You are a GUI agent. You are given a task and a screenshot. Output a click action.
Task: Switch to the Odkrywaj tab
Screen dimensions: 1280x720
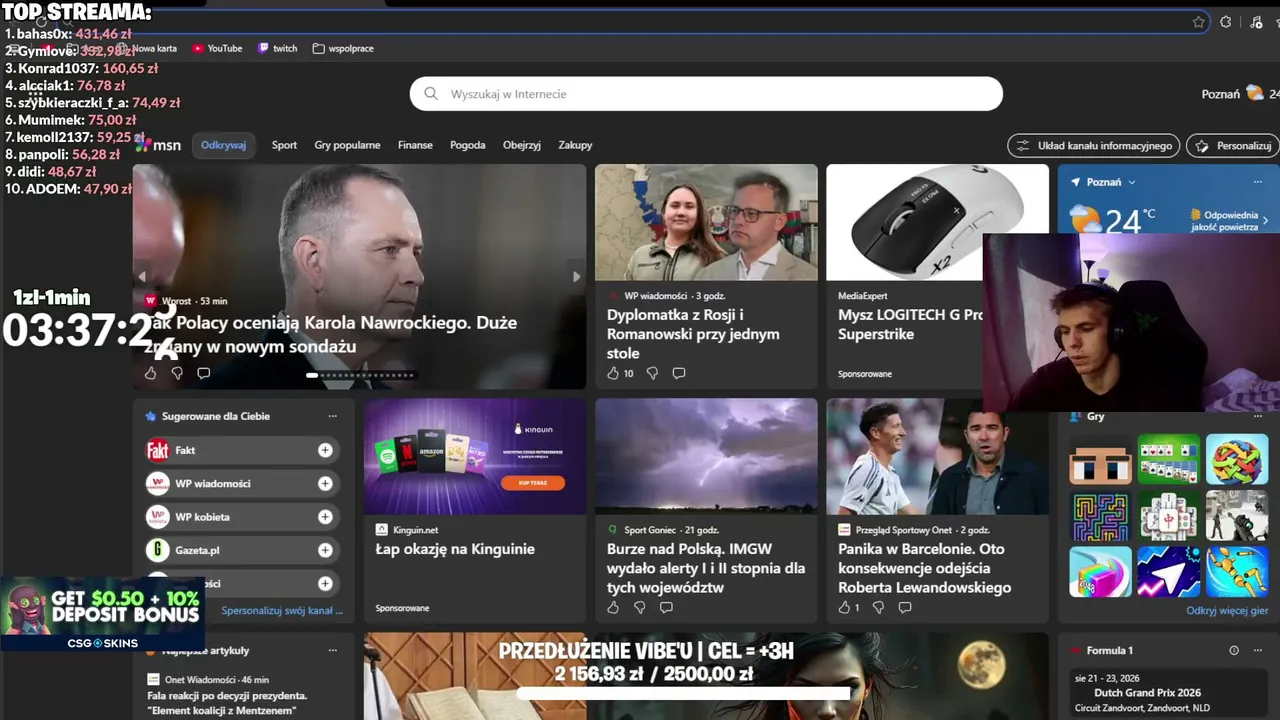click(x=223, y=145)
